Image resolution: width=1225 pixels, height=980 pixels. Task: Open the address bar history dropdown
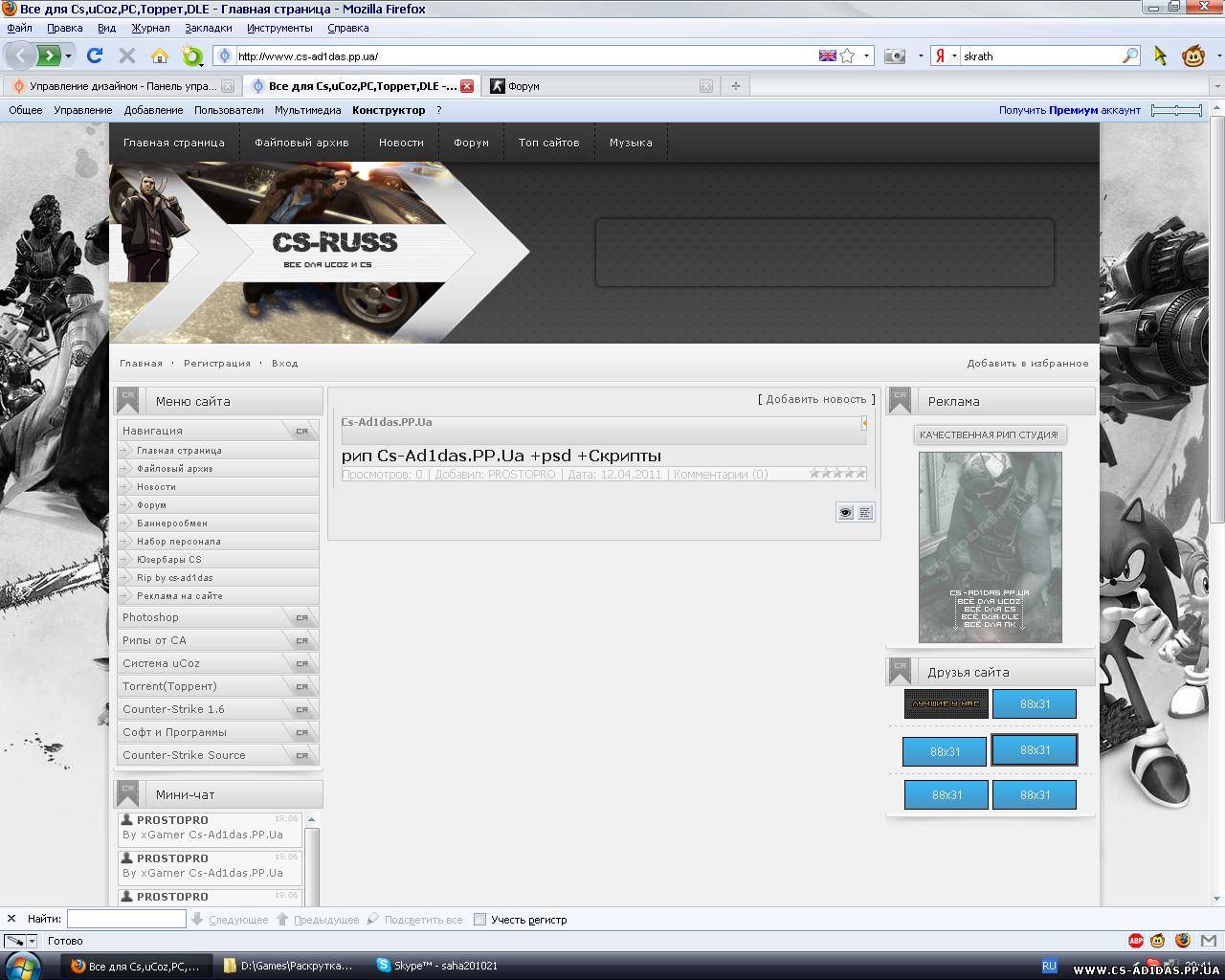click(x=867, y=56)
